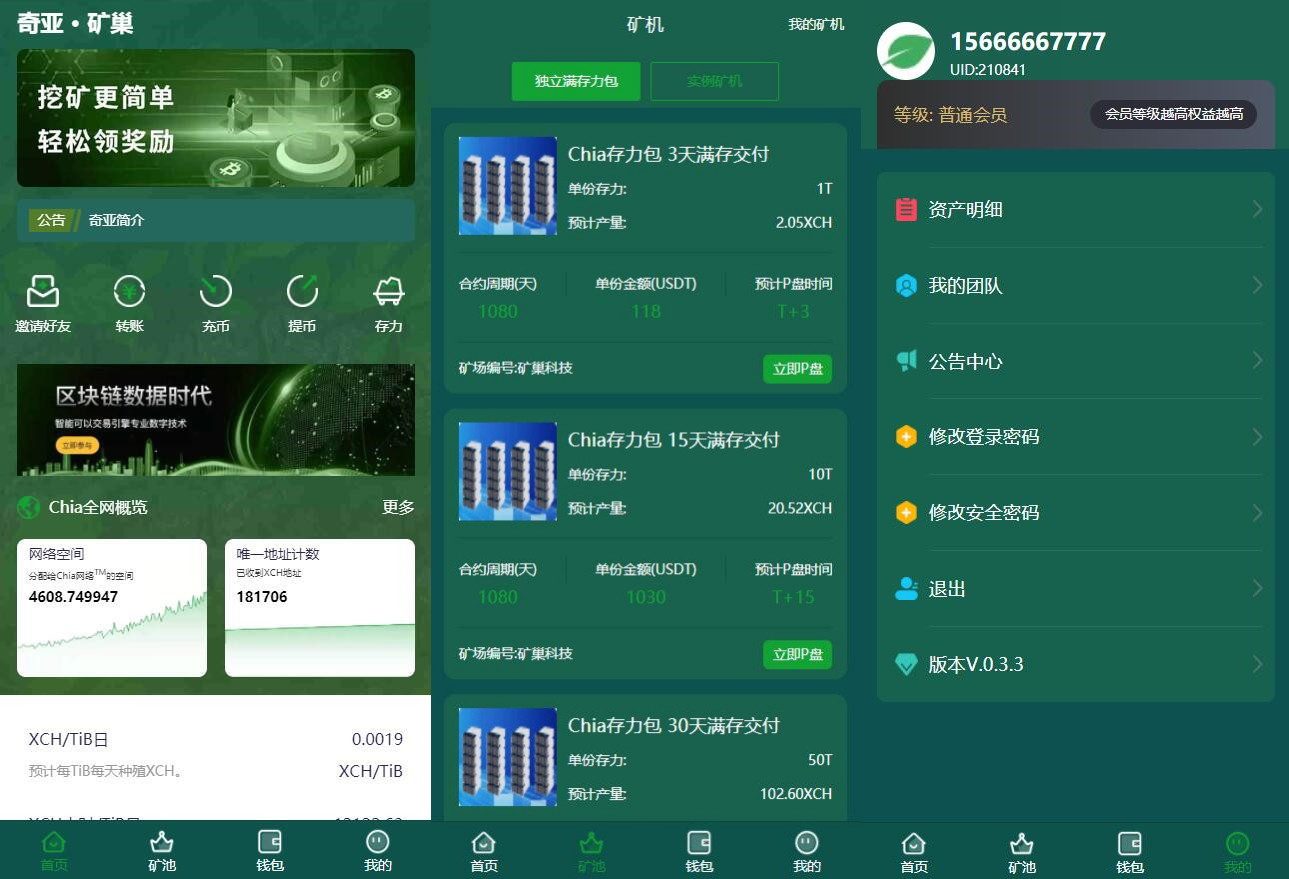The image size is (1289, 879).
Task: Click the phone number 15666667777
Action: click(1028, 42)
